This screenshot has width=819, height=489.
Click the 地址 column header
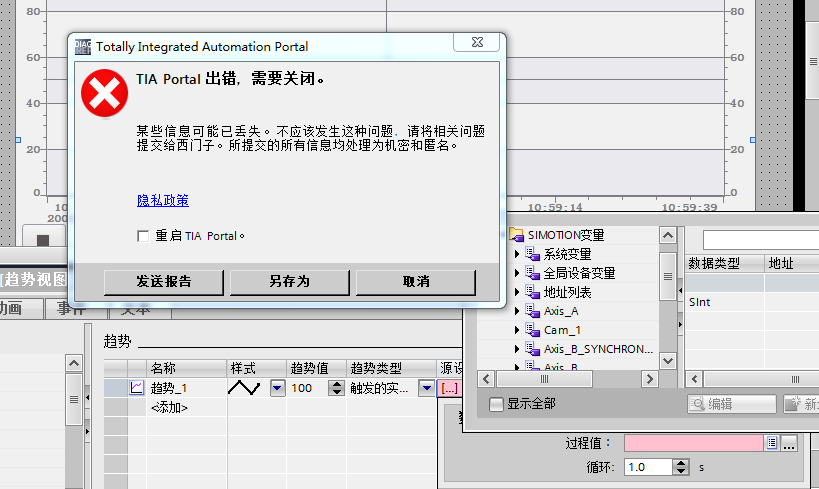(x=792, y=263)
